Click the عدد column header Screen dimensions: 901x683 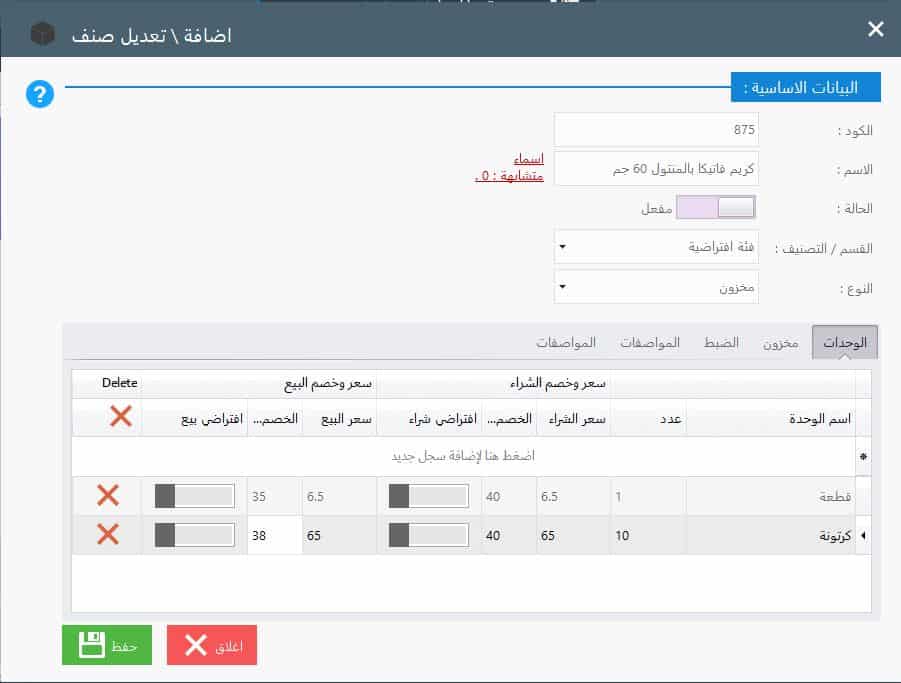(648, 419)
